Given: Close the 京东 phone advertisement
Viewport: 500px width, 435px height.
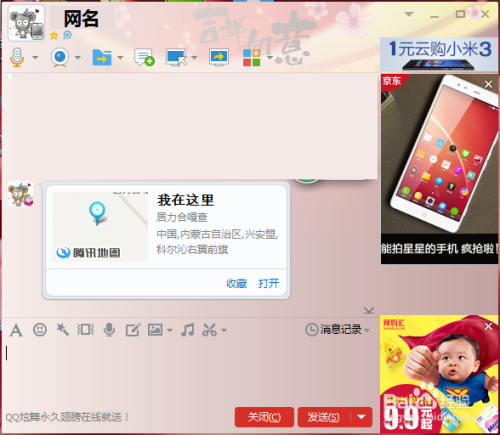Looking at the screenshot, I should (x=488, y=84).
